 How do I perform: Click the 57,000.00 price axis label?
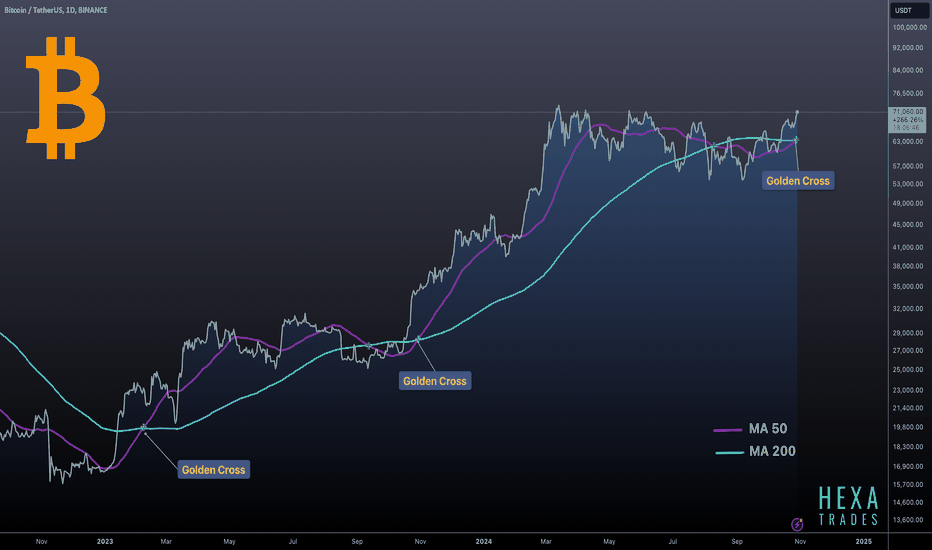(909, 166)
